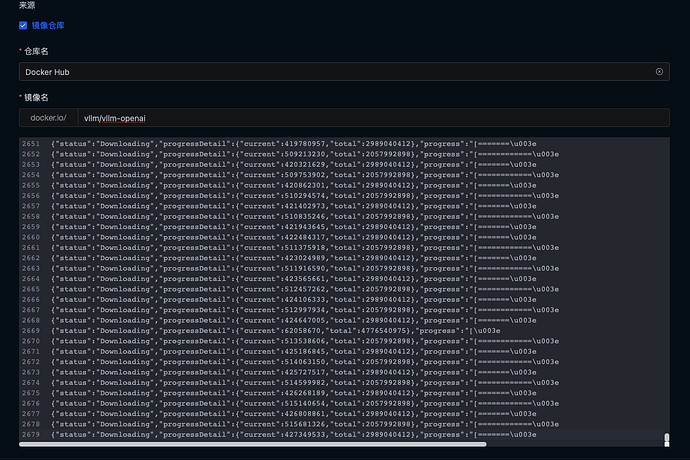Click the 镜像仓库 label text
This screenshot has height=460, width=690.
coord(48,26)
